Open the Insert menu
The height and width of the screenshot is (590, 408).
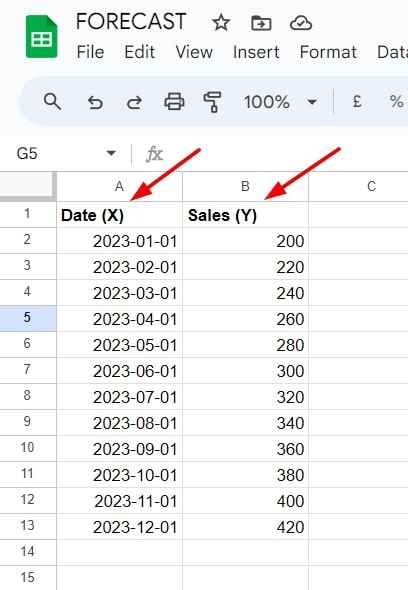tap(256, 52)
